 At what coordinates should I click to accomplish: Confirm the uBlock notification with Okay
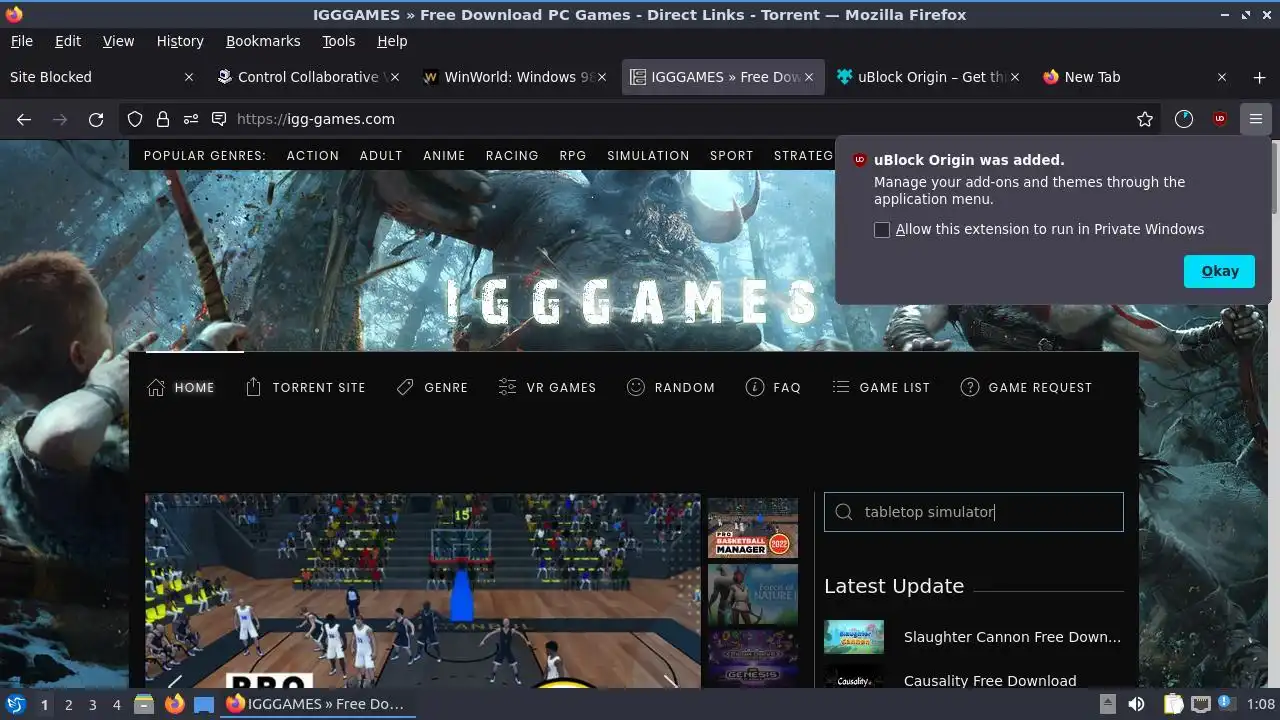1219,271
